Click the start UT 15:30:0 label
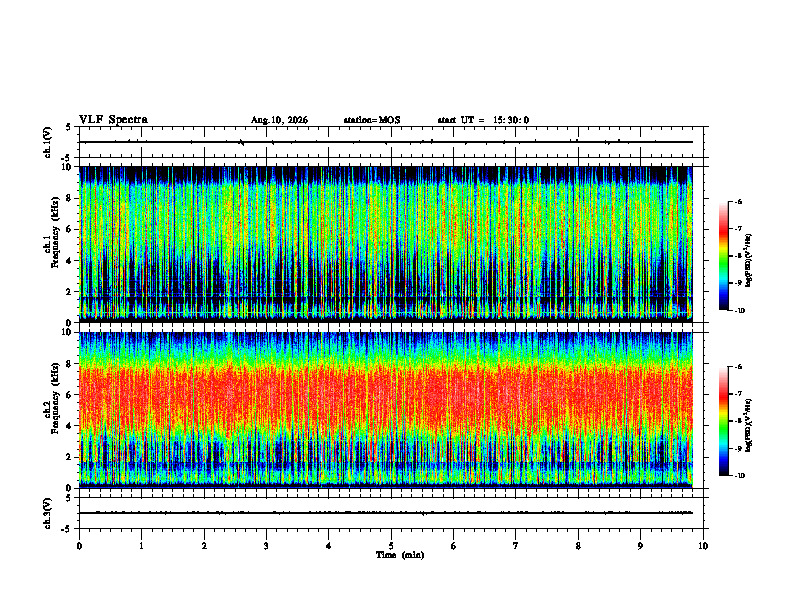 pos(483,120)
